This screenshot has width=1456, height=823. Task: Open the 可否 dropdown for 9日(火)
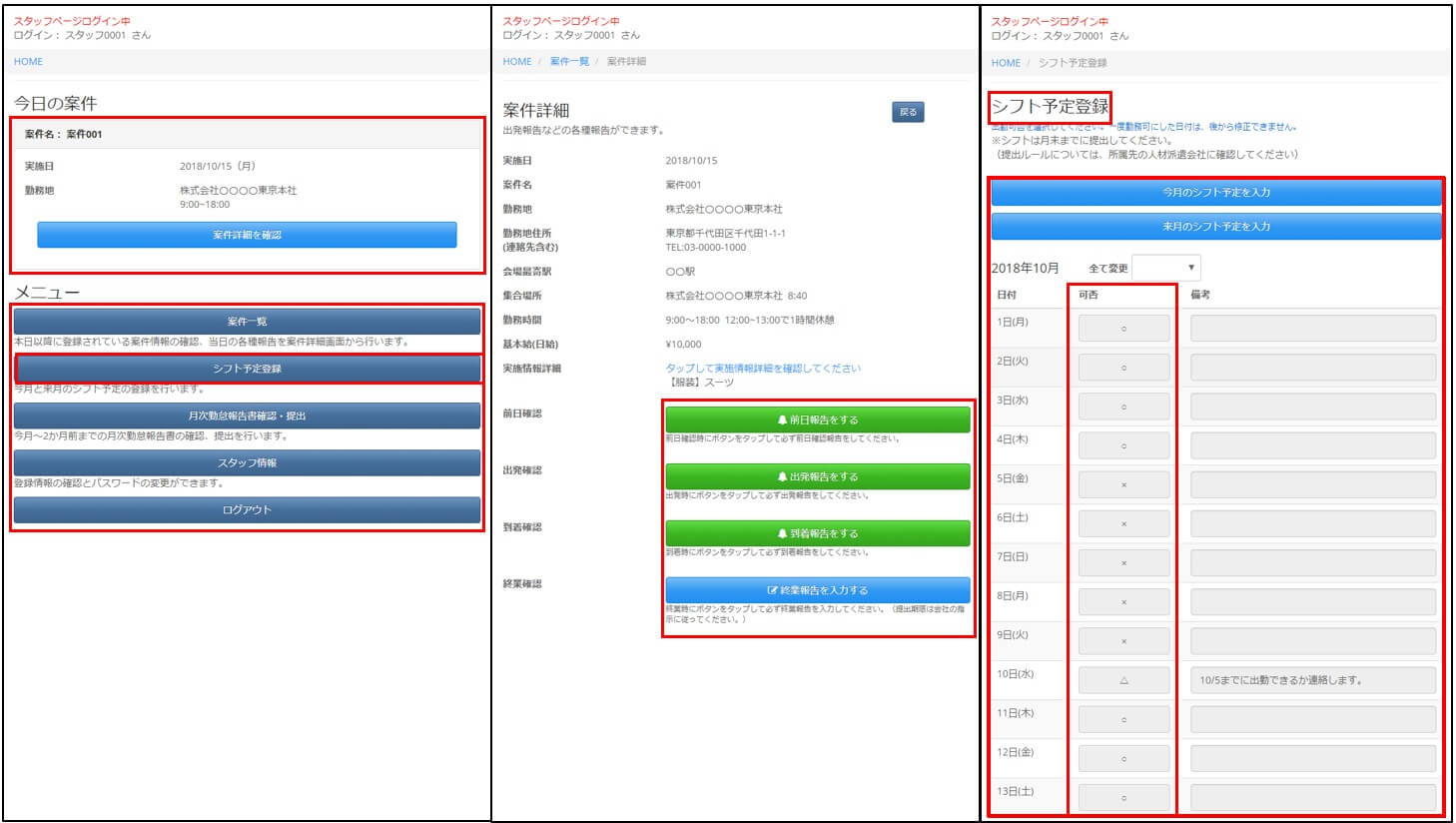coord(1123,641)
